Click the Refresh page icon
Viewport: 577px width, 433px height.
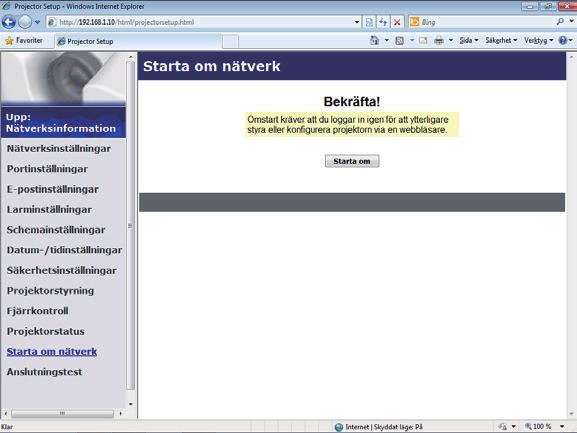(x=383, y=22)
